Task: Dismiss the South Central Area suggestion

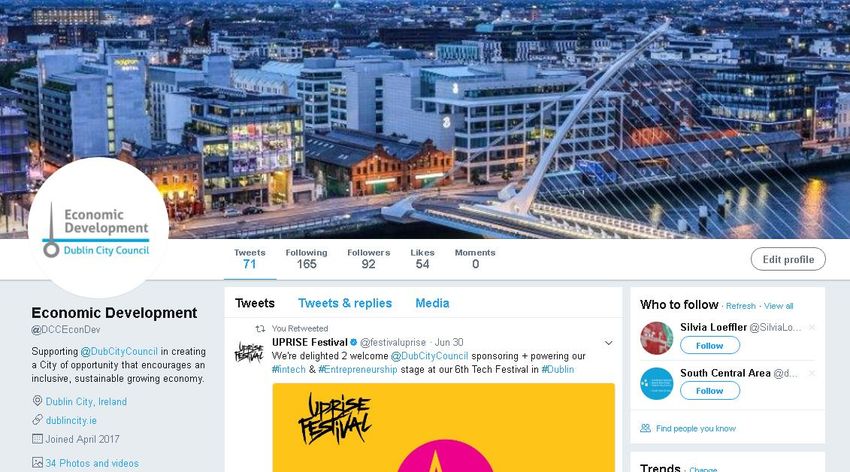Action: click(x=812, y=373)
